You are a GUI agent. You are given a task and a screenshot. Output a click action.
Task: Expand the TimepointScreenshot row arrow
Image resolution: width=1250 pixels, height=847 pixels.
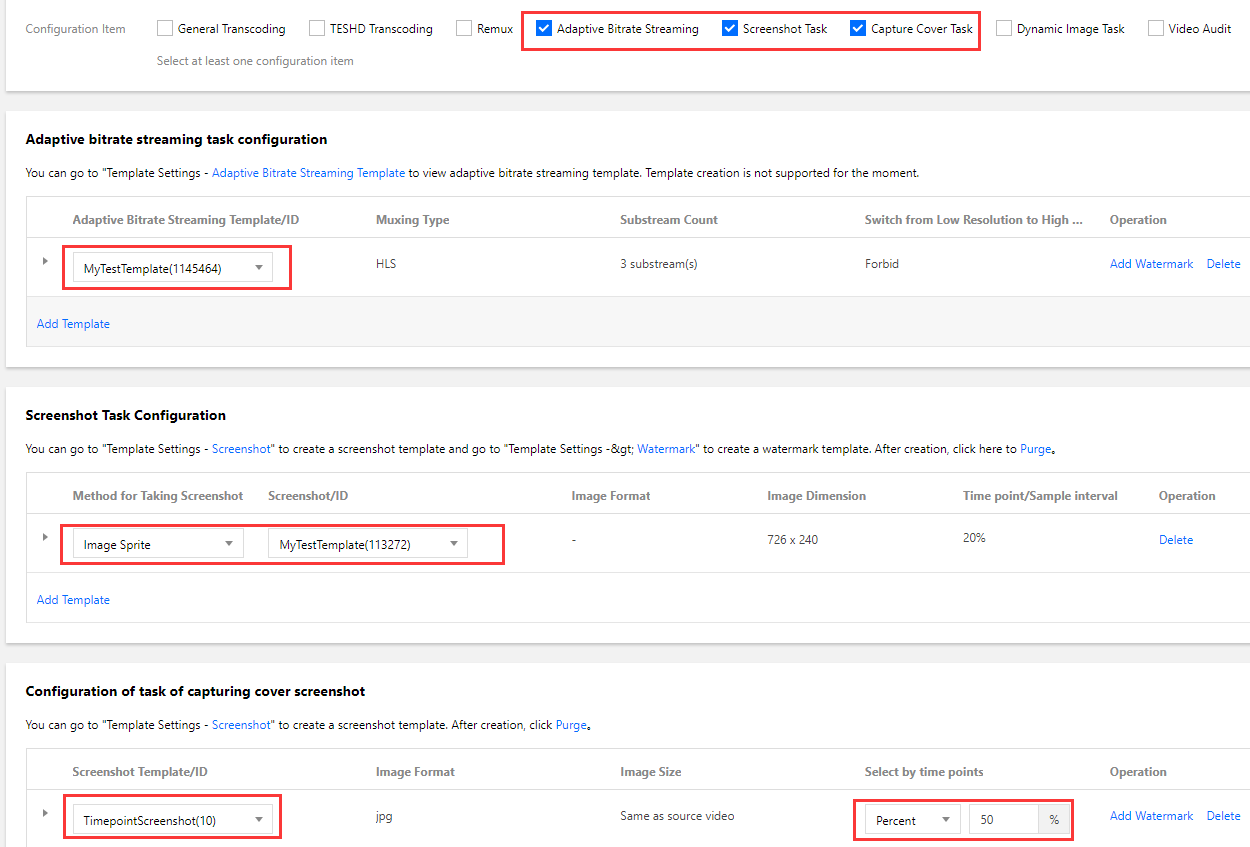click(x=45, y=813)
